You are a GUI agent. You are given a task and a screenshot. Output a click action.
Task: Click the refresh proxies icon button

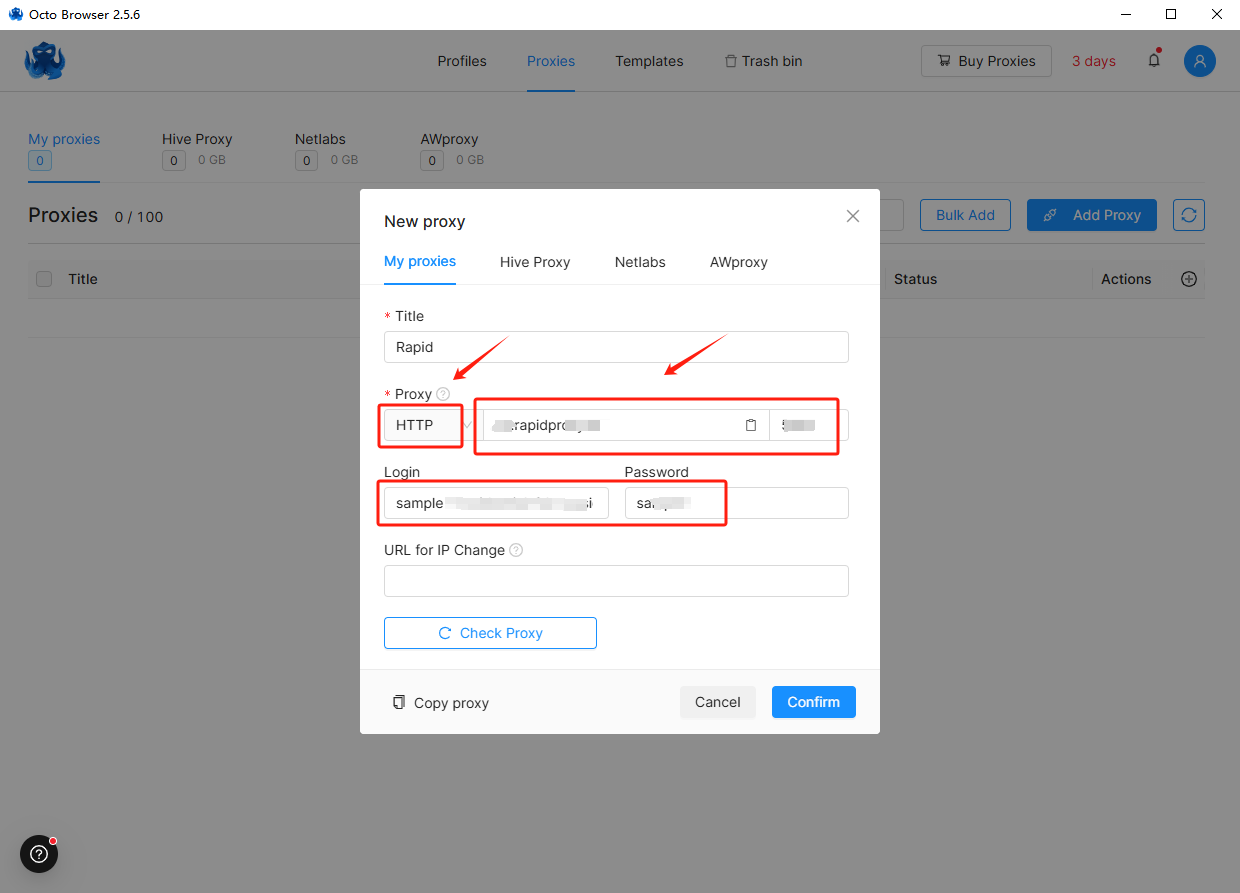pos(1189,215)
